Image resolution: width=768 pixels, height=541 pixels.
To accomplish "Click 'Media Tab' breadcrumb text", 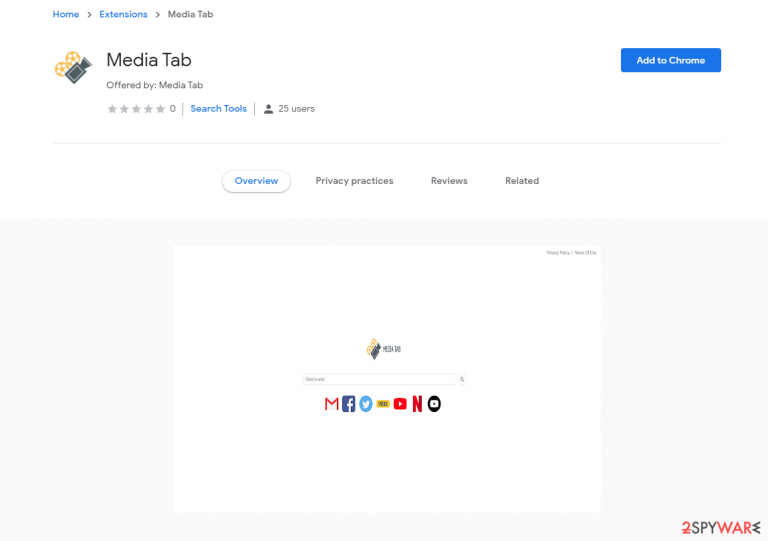I will [191, 14].
